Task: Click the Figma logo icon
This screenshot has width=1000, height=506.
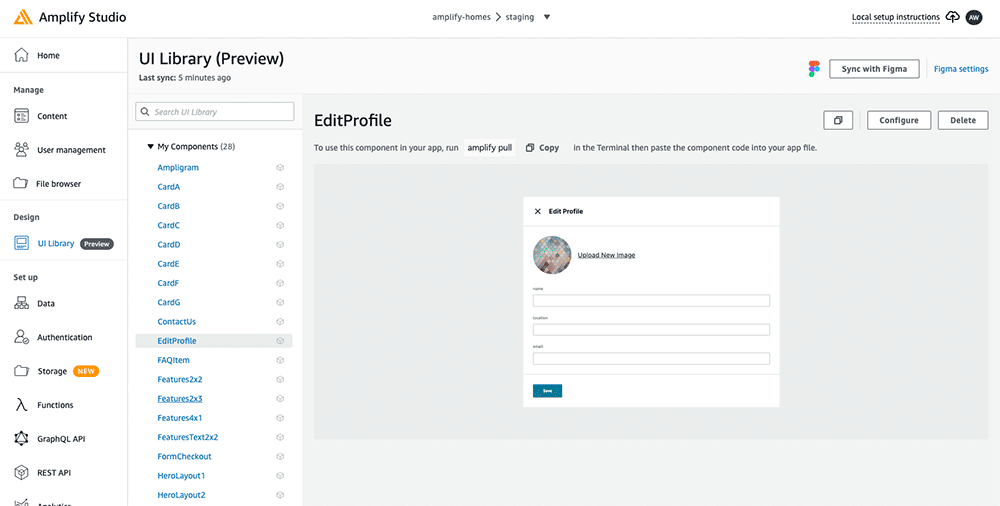Action: [814, 69]
